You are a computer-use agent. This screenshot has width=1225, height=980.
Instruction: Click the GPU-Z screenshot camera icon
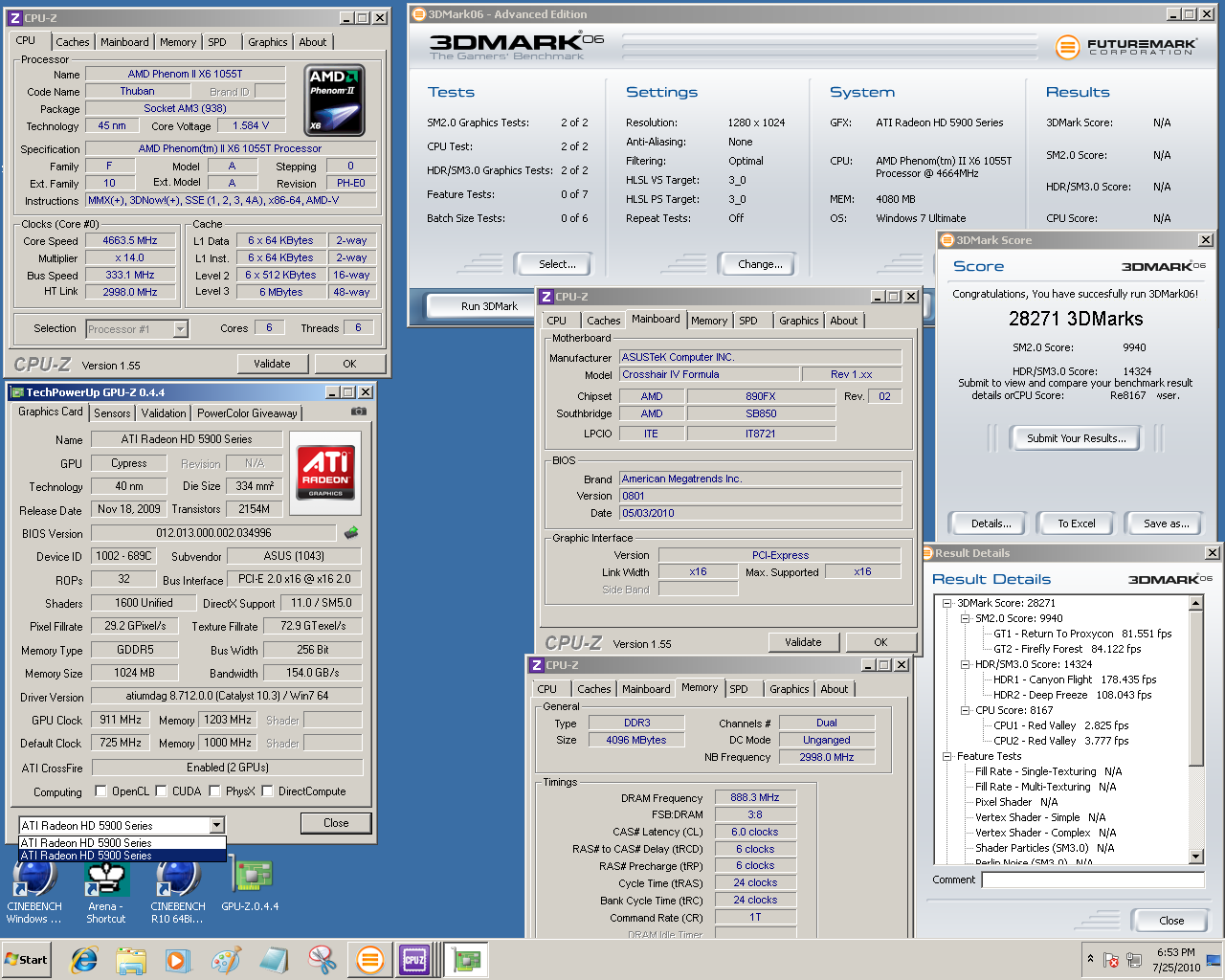pyautogui.click(x=358, y=412)
